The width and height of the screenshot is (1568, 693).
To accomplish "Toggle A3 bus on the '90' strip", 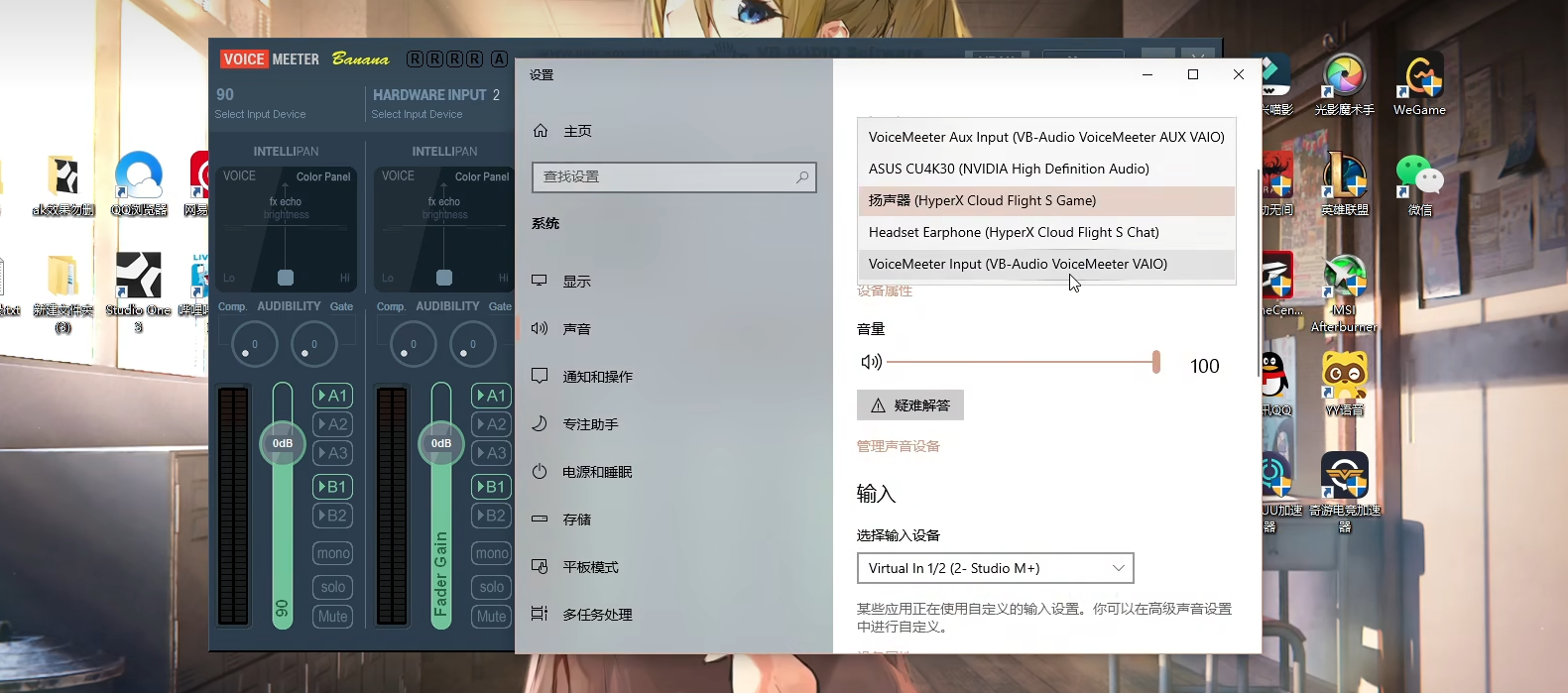I will [x=333, y=453].
